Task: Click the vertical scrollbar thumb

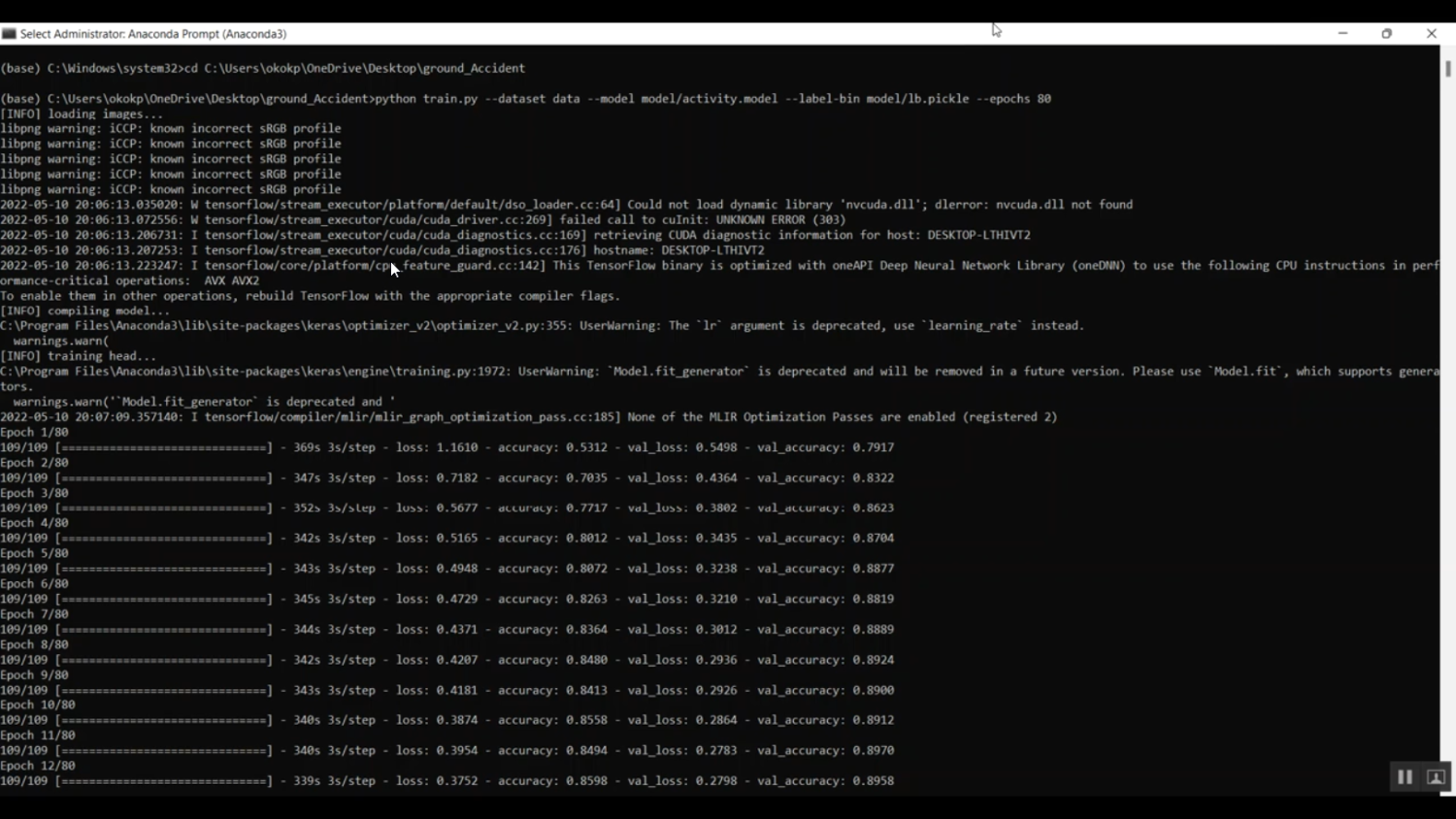Action: click(1448, 69)
